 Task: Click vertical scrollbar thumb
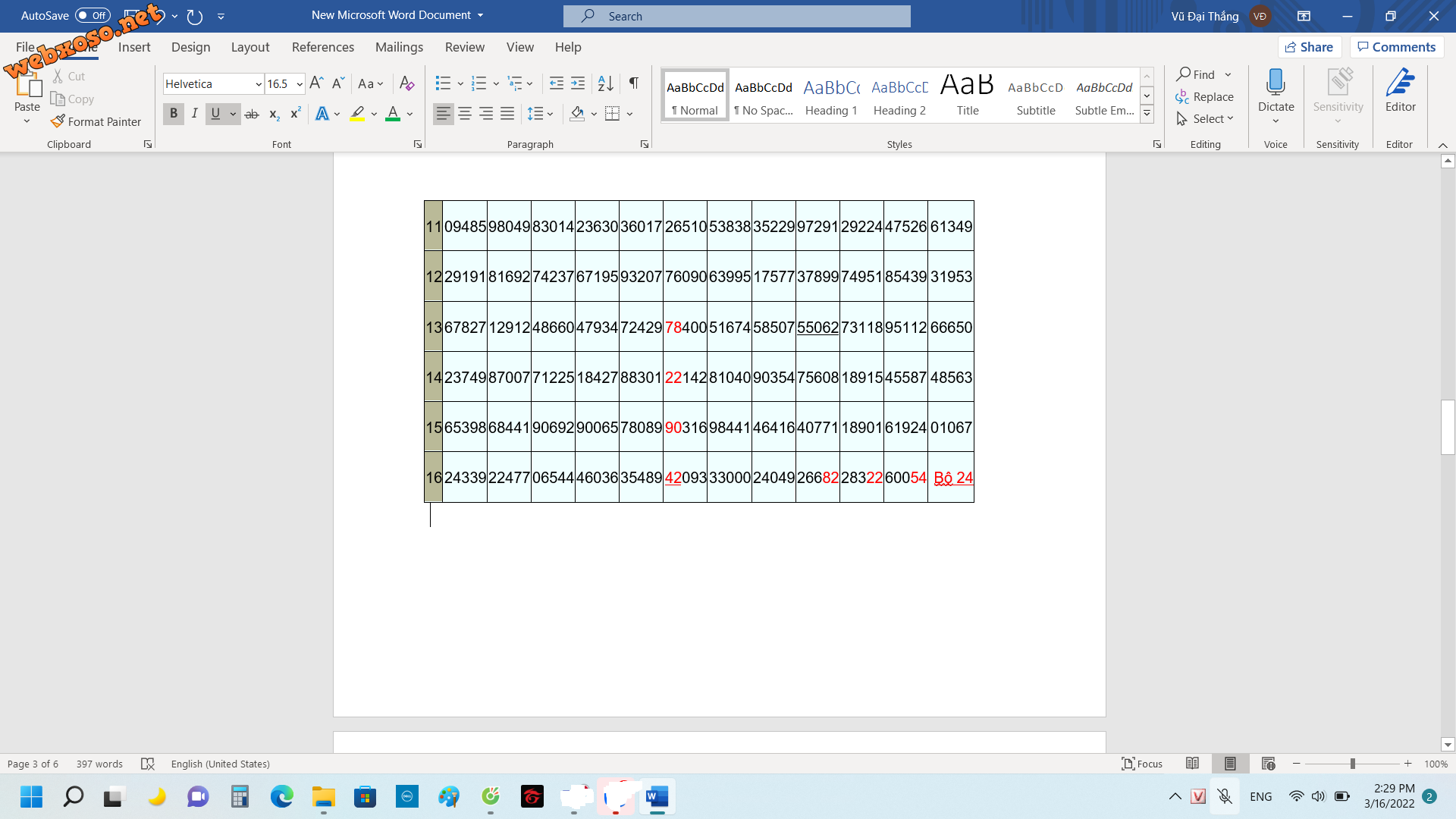click(x=1448, y=427)
